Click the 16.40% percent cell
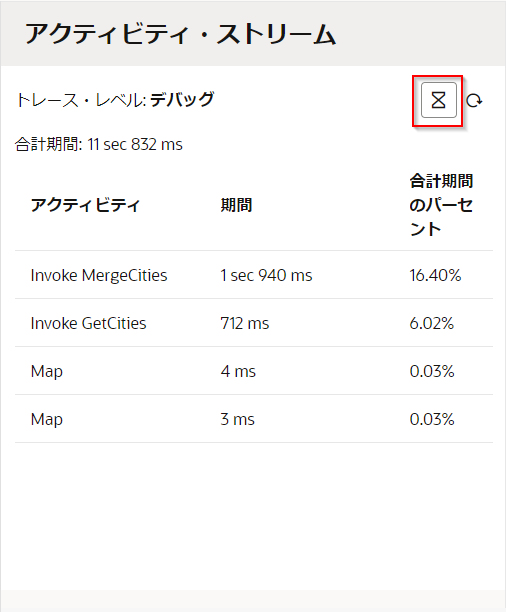Viewport: 506px width, 612px height. (x=435, y=276)
